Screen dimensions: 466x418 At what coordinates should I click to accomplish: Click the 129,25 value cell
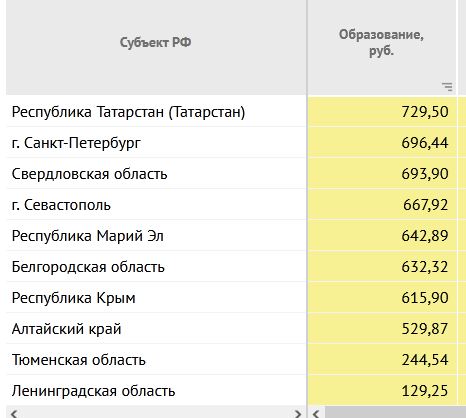tap(382, 391)
